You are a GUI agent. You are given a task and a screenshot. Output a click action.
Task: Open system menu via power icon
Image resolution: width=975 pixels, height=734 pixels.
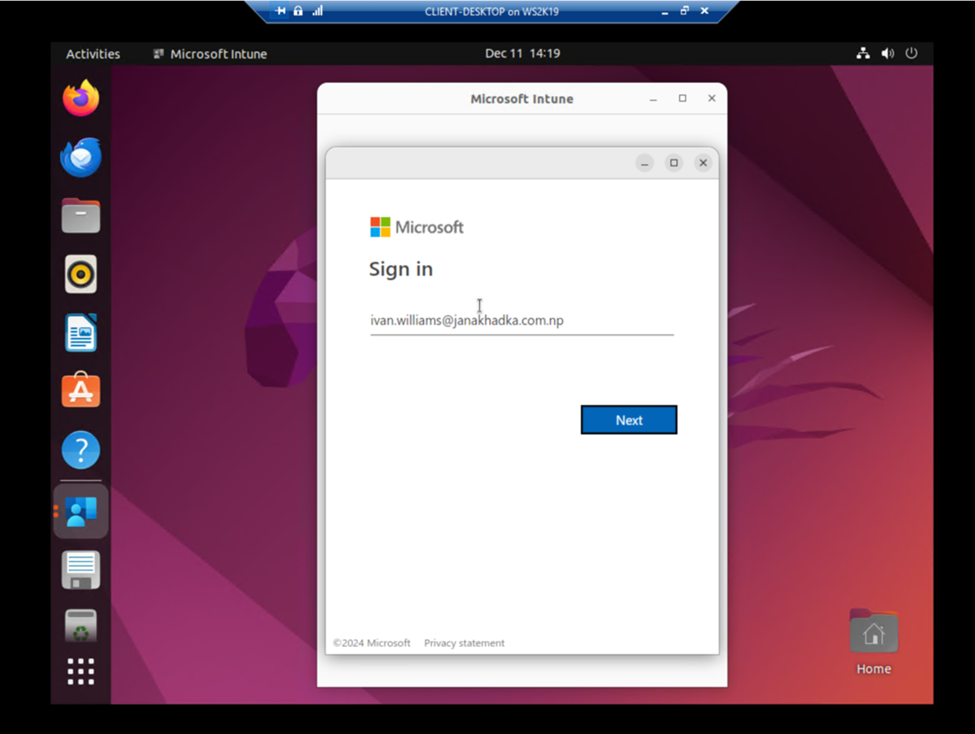[x=911, y=53]
